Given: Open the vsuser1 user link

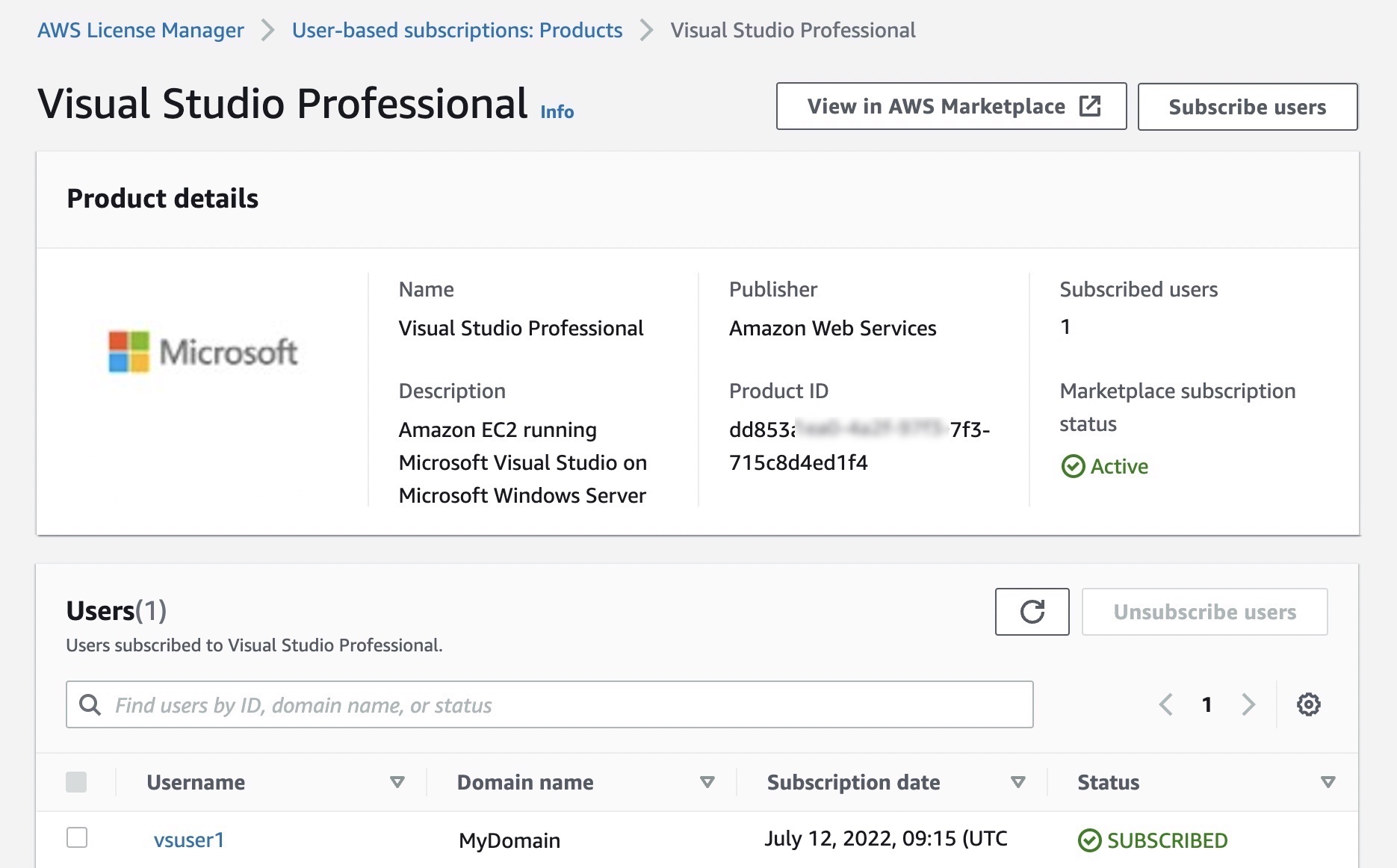Looking at the screenshot, I should pyautogui.click(x=189, y=840).
